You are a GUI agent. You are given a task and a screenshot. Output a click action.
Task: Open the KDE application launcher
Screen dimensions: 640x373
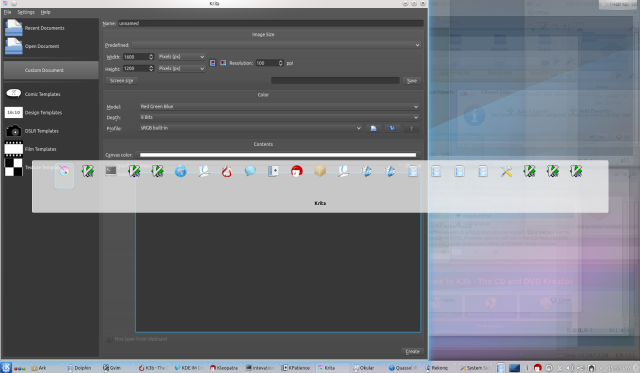tap(6, 367)
